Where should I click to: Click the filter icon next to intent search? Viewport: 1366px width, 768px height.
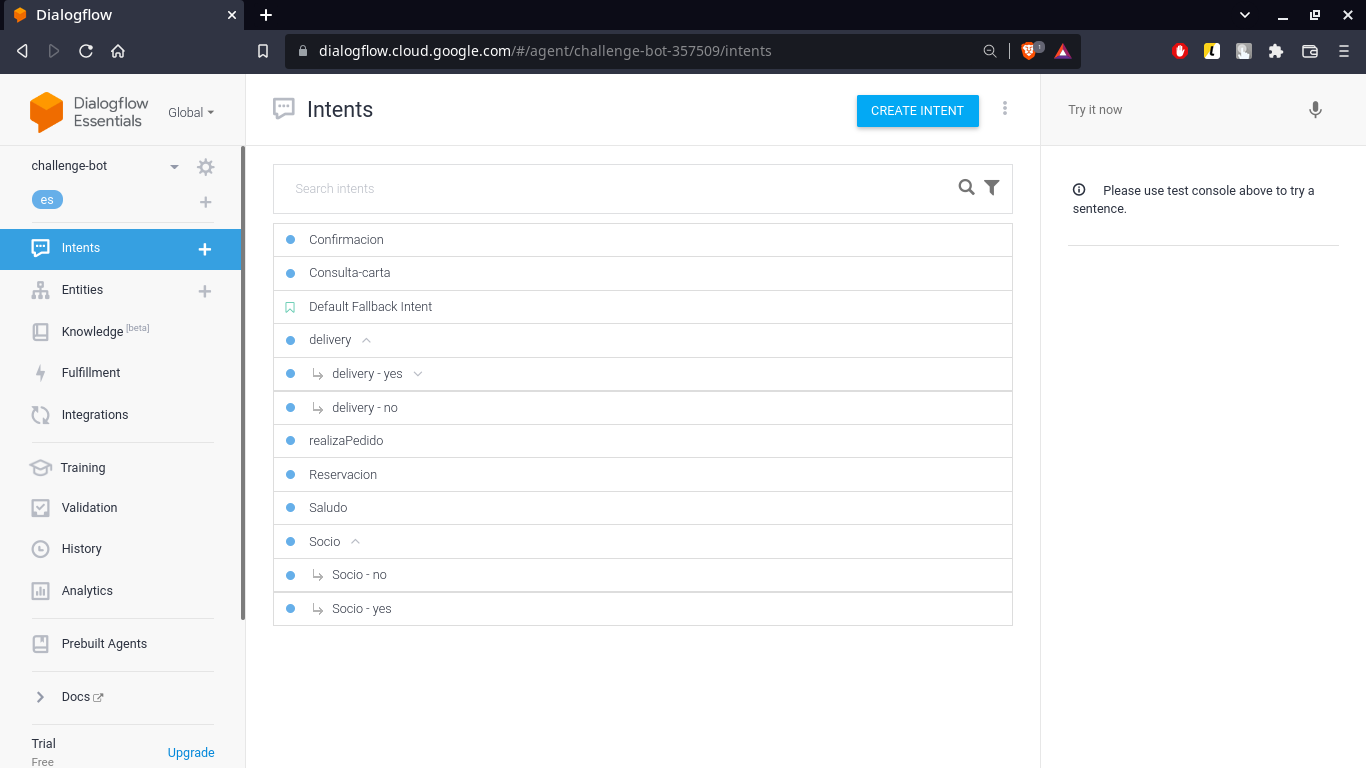tap(991, 188)
